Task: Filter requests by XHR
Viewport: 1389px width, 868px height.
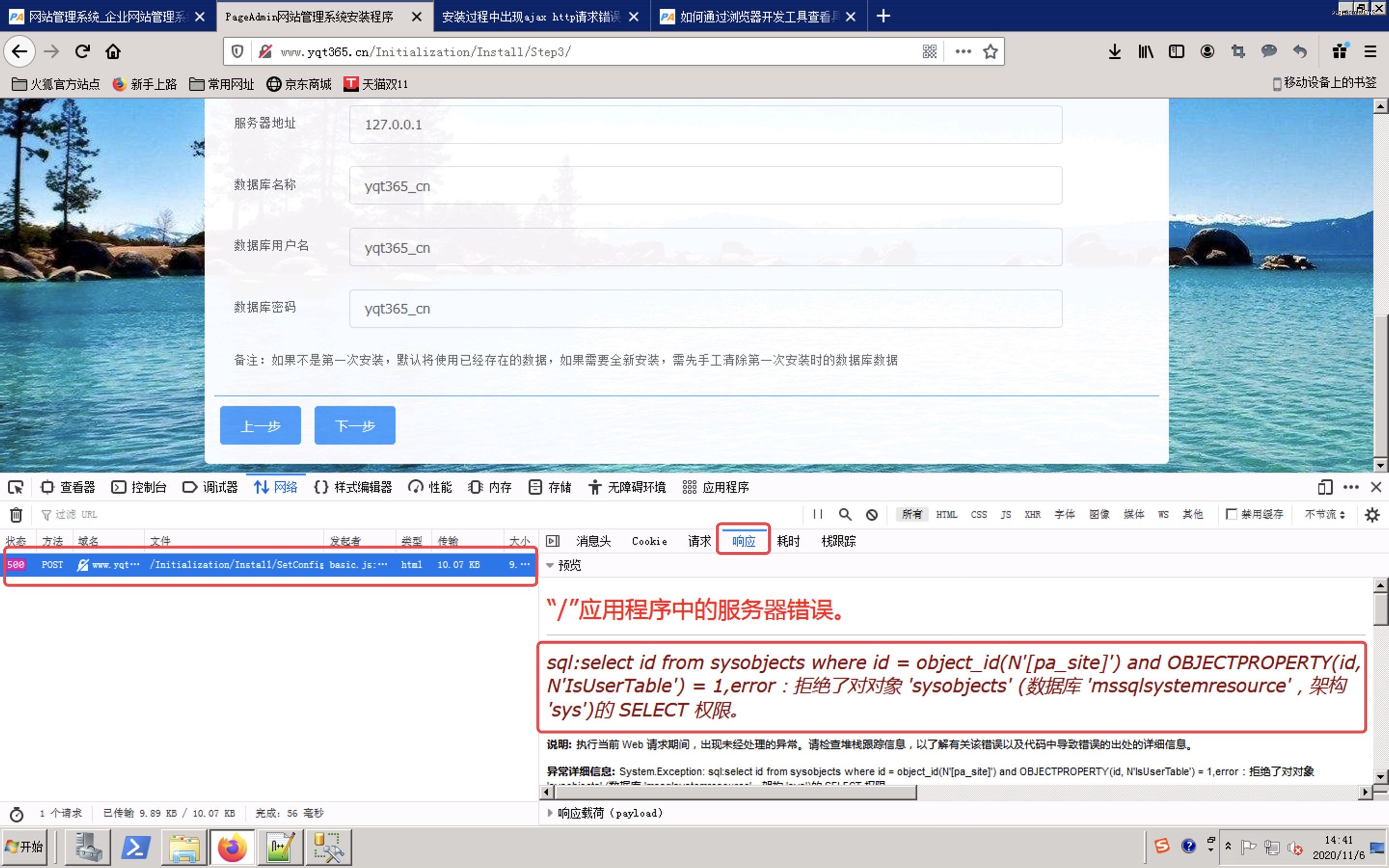Action: pyautogui.click(x=1032, y=515)
